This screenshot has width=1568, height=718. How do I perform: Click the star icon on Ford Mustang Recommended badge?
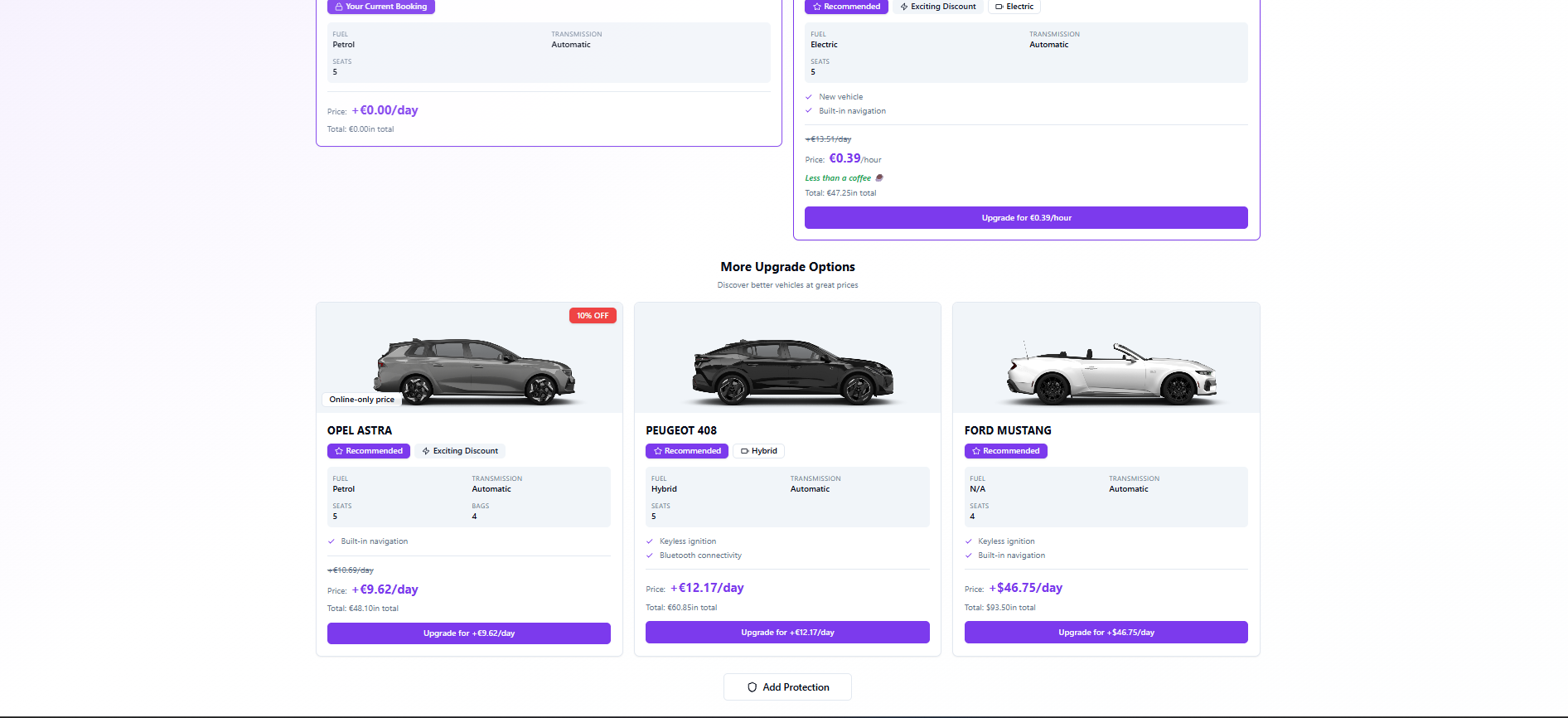pyautogui.click(x=976, y=451)
